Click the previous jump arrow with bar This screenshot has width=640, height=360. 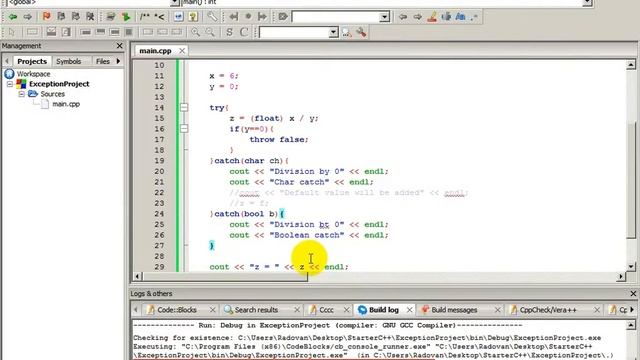click(x=233, y=17)
